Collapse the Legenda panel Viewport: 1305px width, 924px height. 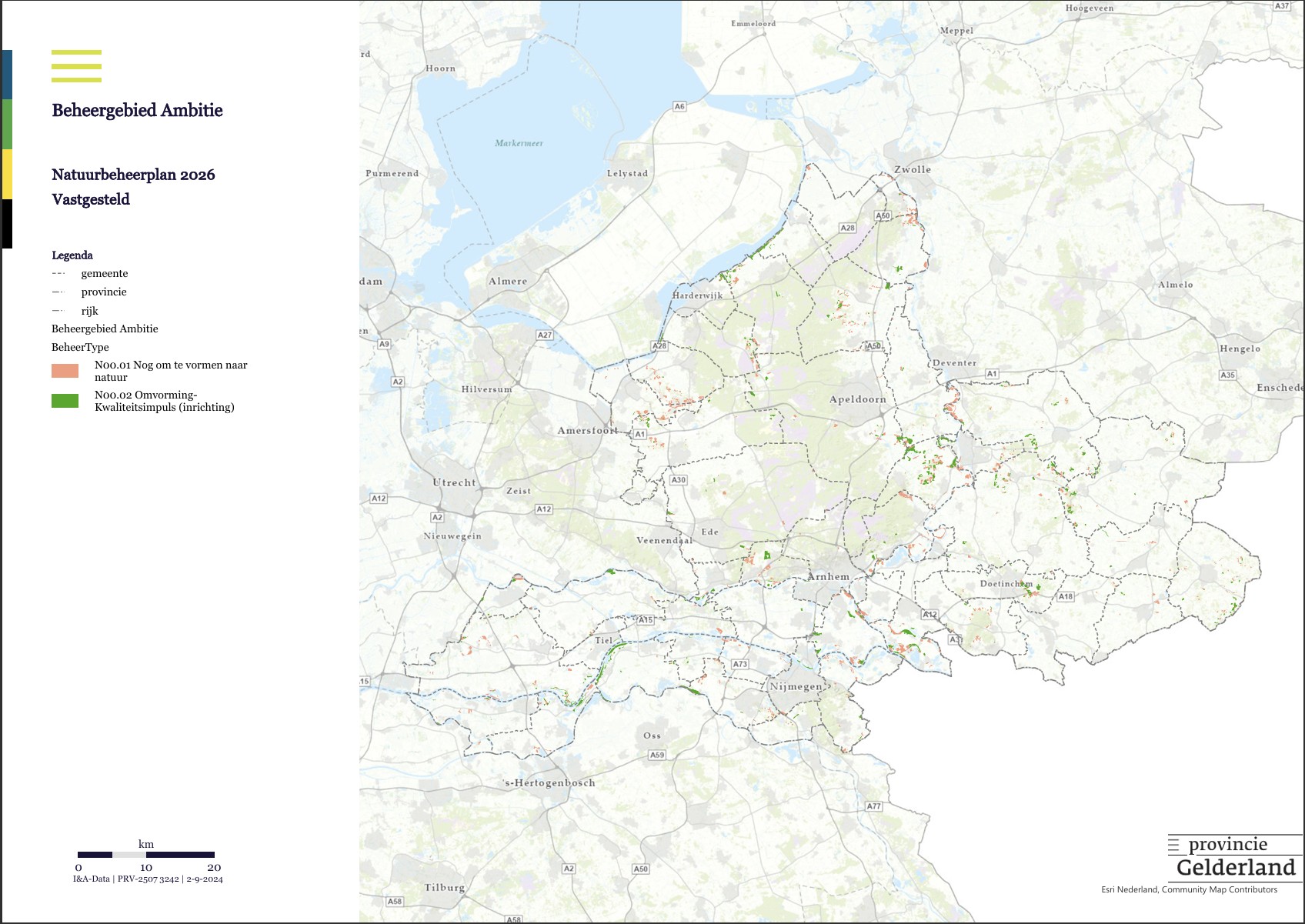tap(72, 255)
